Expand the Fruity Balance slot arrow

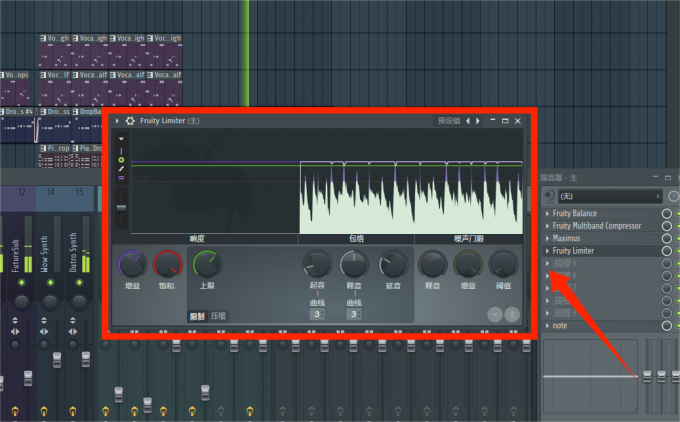547,213
